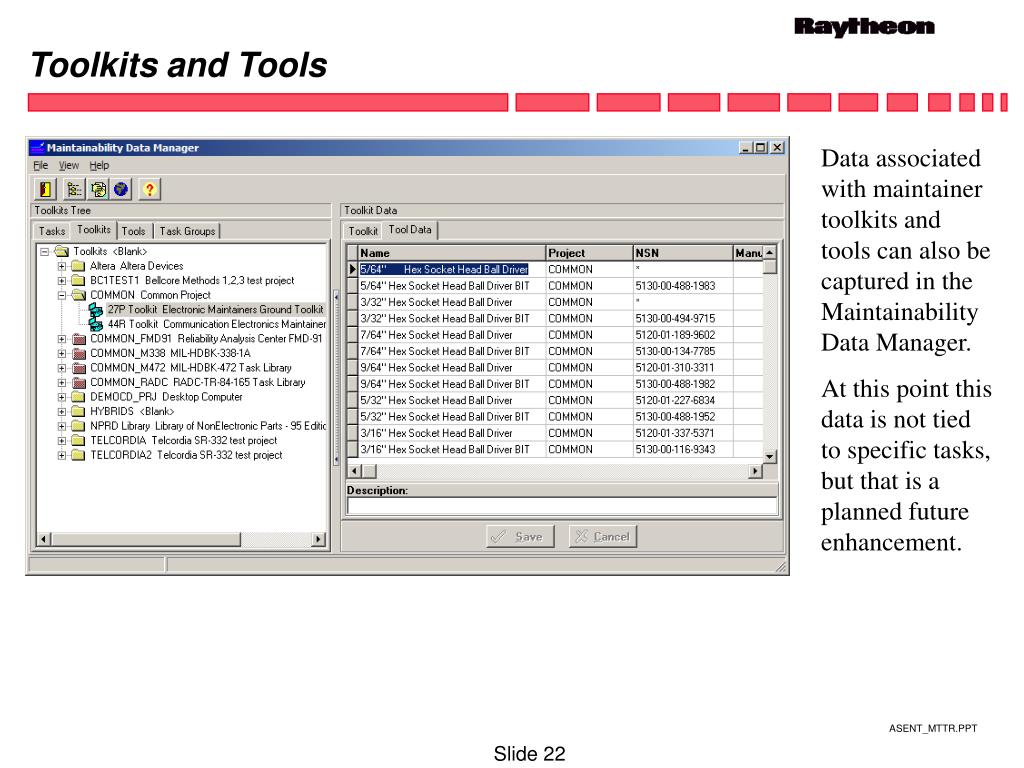
Task: Click the tool table's scroll up arrow
Action: [770, 253]
